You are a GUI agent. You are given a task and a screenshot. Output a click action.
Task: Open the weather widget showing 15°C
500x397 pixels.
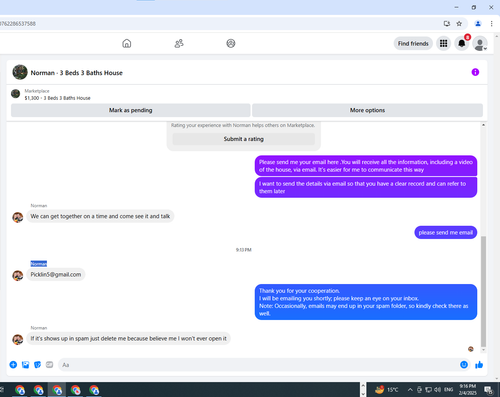pyautogui.click(x=387, y=389)
